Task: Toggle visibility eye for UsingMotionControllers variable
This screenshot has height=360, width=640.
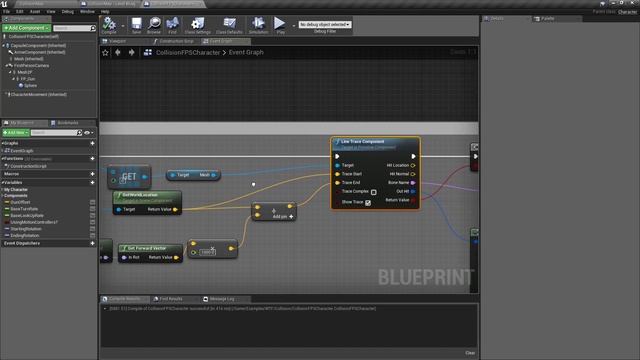Action: click(x=92, y=222)
